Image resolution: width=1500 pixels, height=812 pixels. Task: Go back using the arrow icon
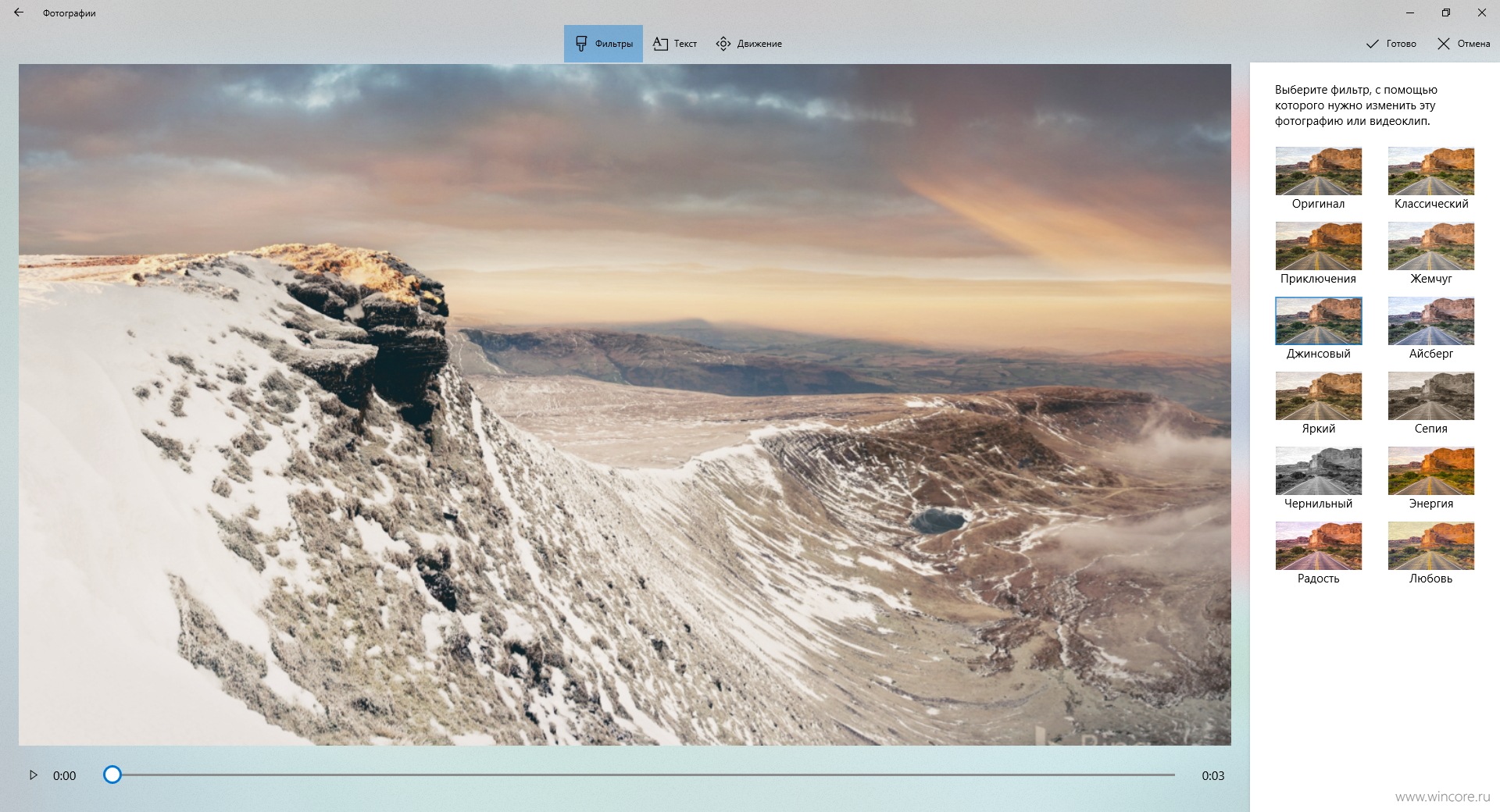[19, 12]
